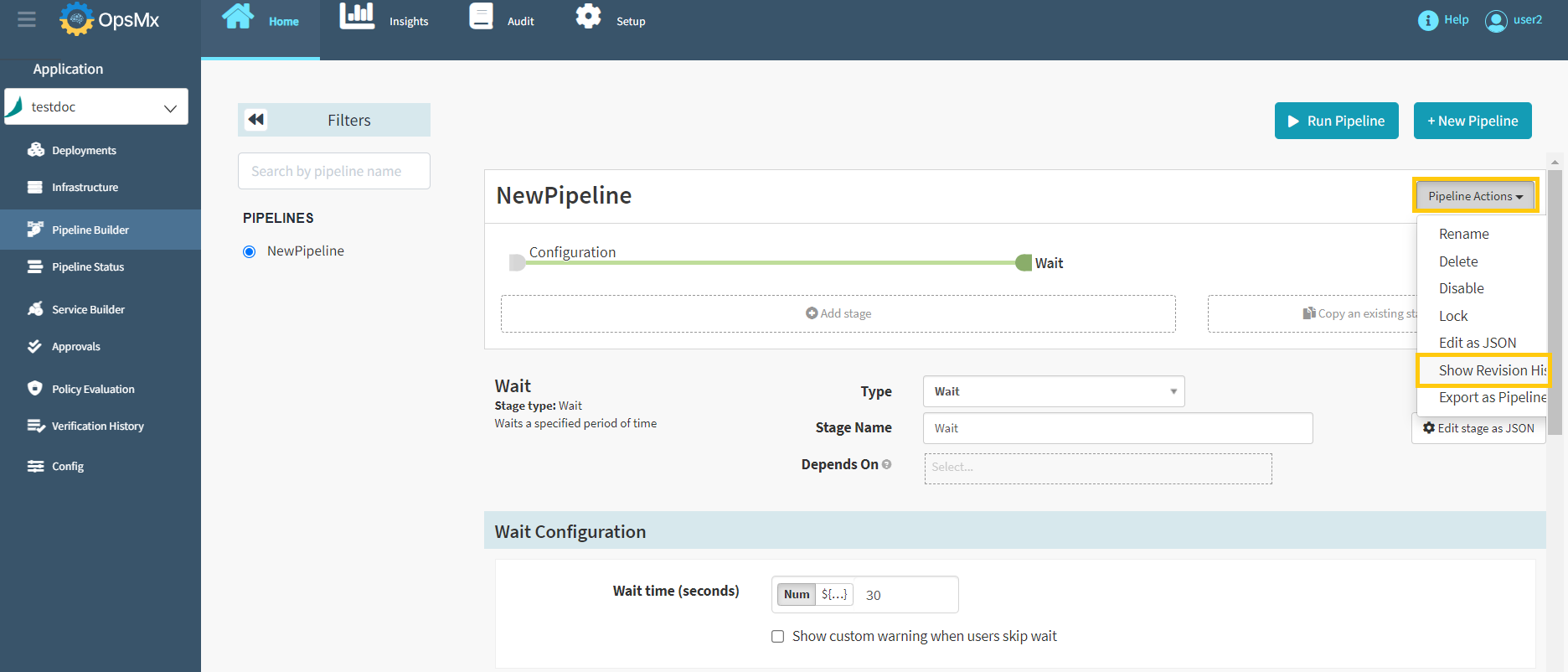This screenshot has height=672, width=1568.
Task: Select the NewPipeline radio button
Action: tap(249, 251)
